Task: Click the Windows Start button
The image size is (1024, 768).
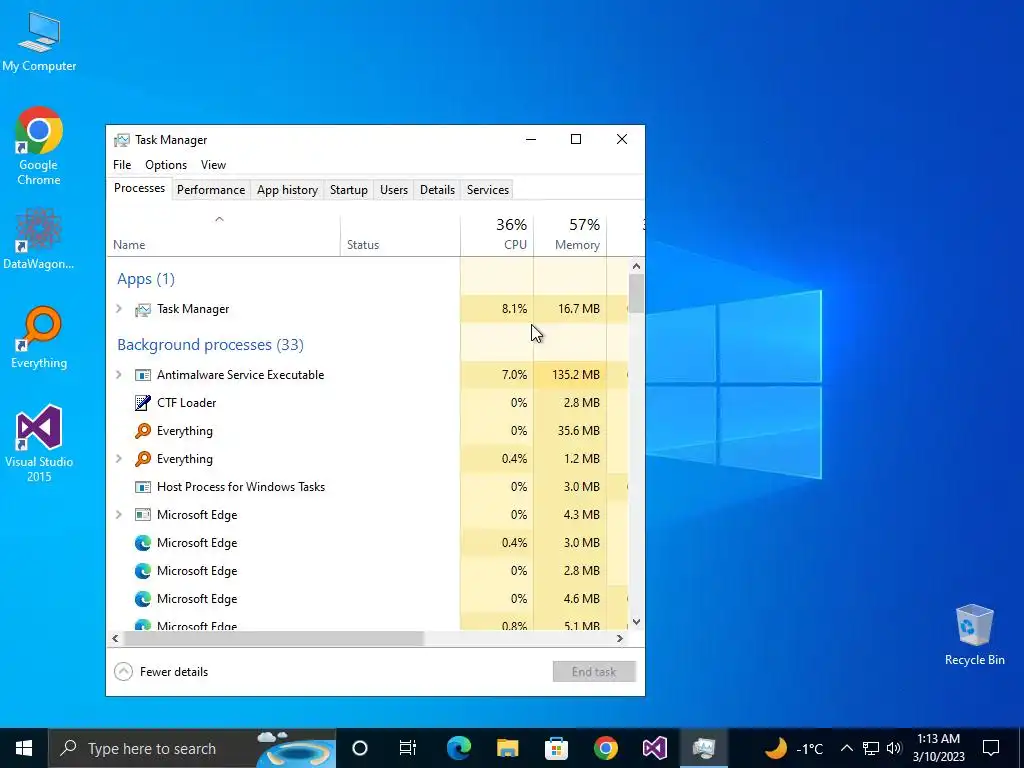Action: (24, 748)
